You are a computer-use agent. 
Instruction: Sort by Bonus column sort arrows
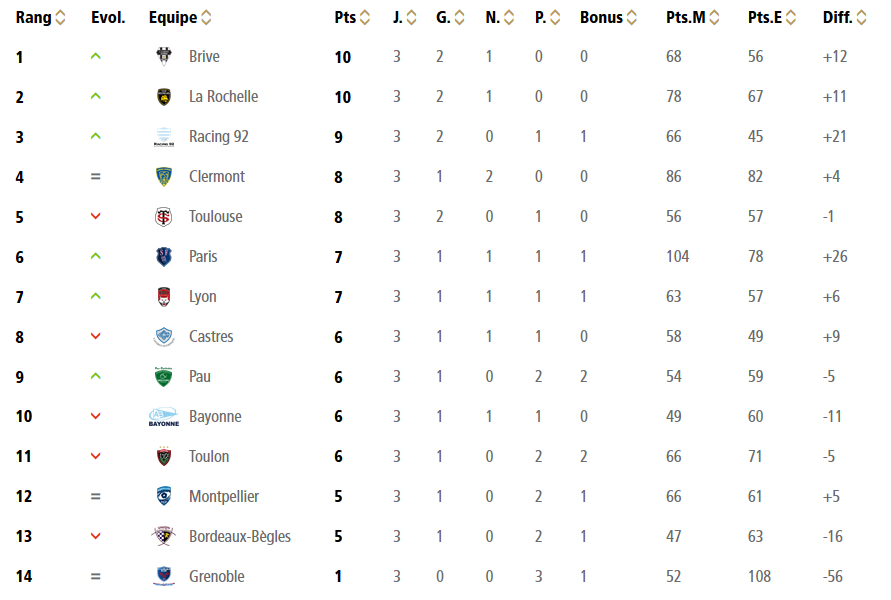[x=633, y=18]
